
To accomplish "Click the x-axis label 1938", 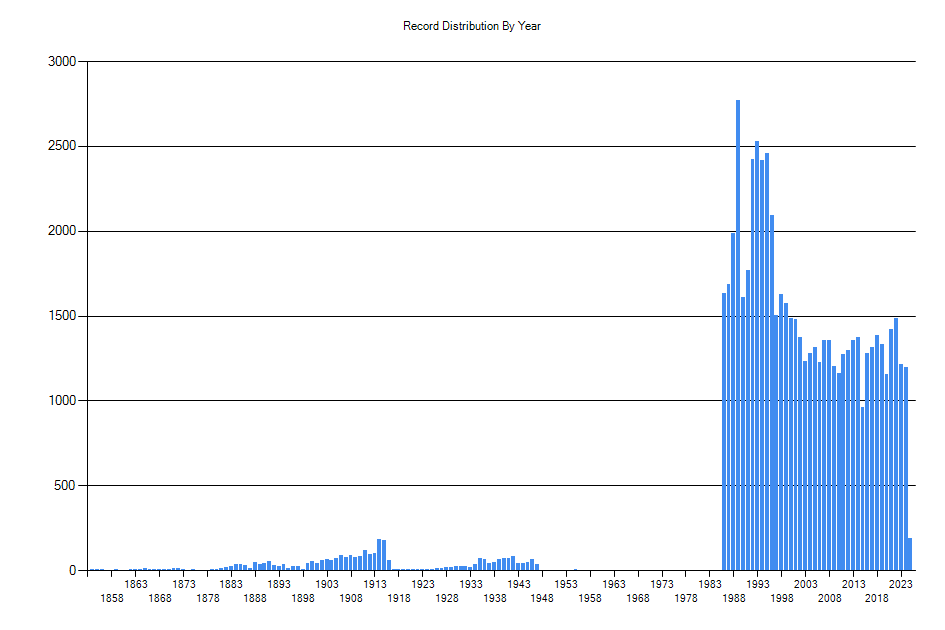I will (495, 598).
